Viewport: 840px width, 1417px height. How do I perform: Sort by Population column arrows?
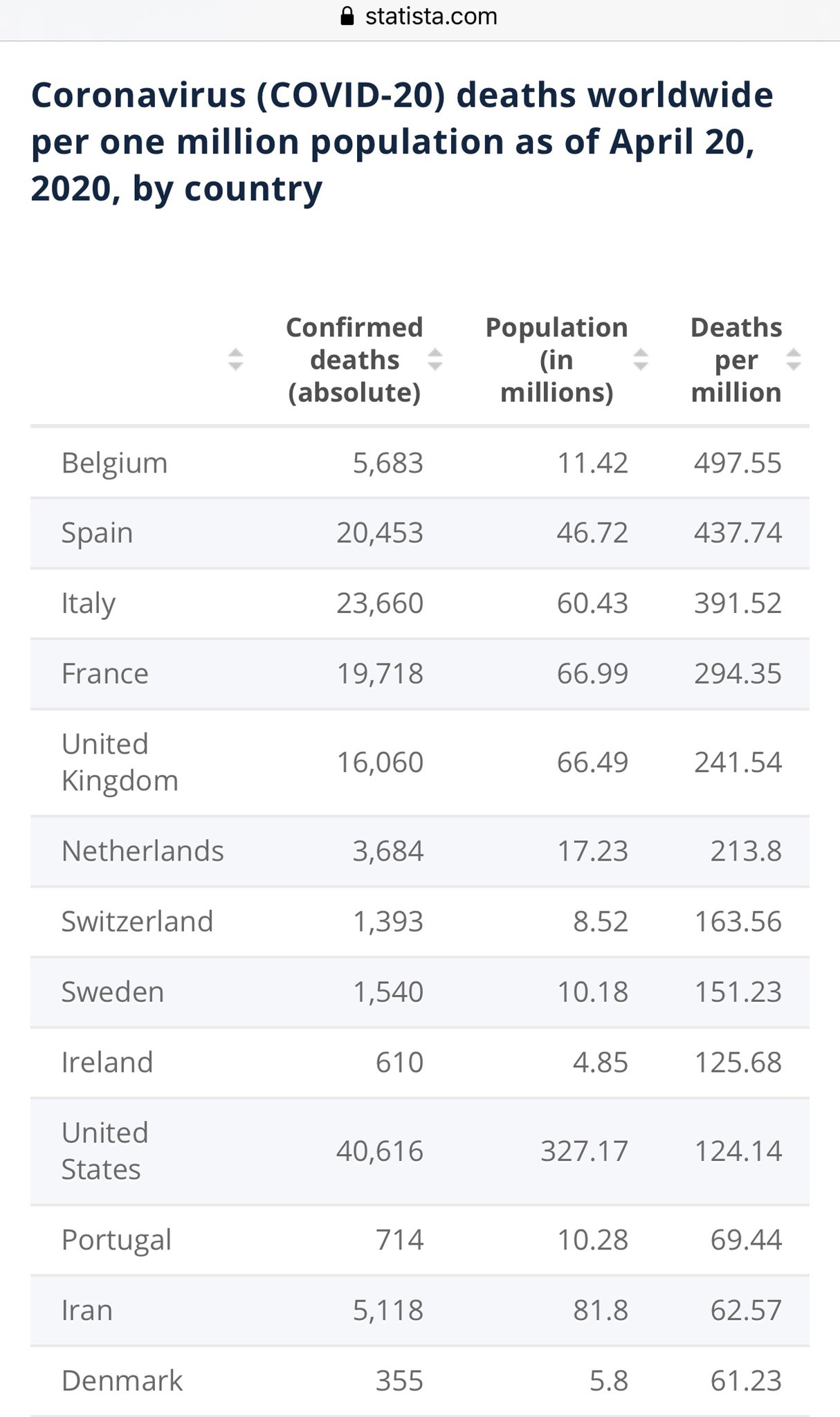tap(641, 359)
